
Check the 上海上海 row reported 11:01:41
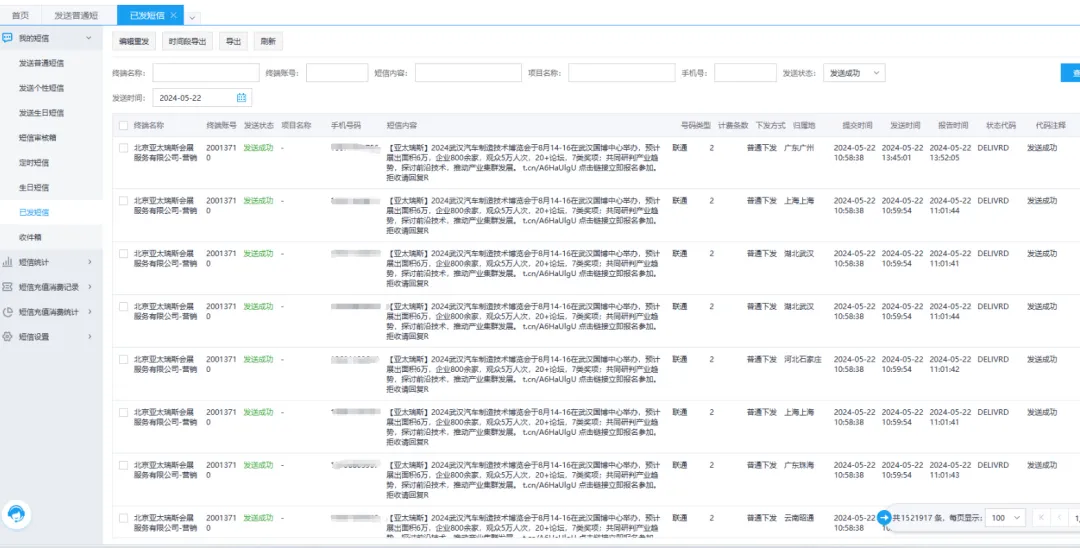click(123, 412)
